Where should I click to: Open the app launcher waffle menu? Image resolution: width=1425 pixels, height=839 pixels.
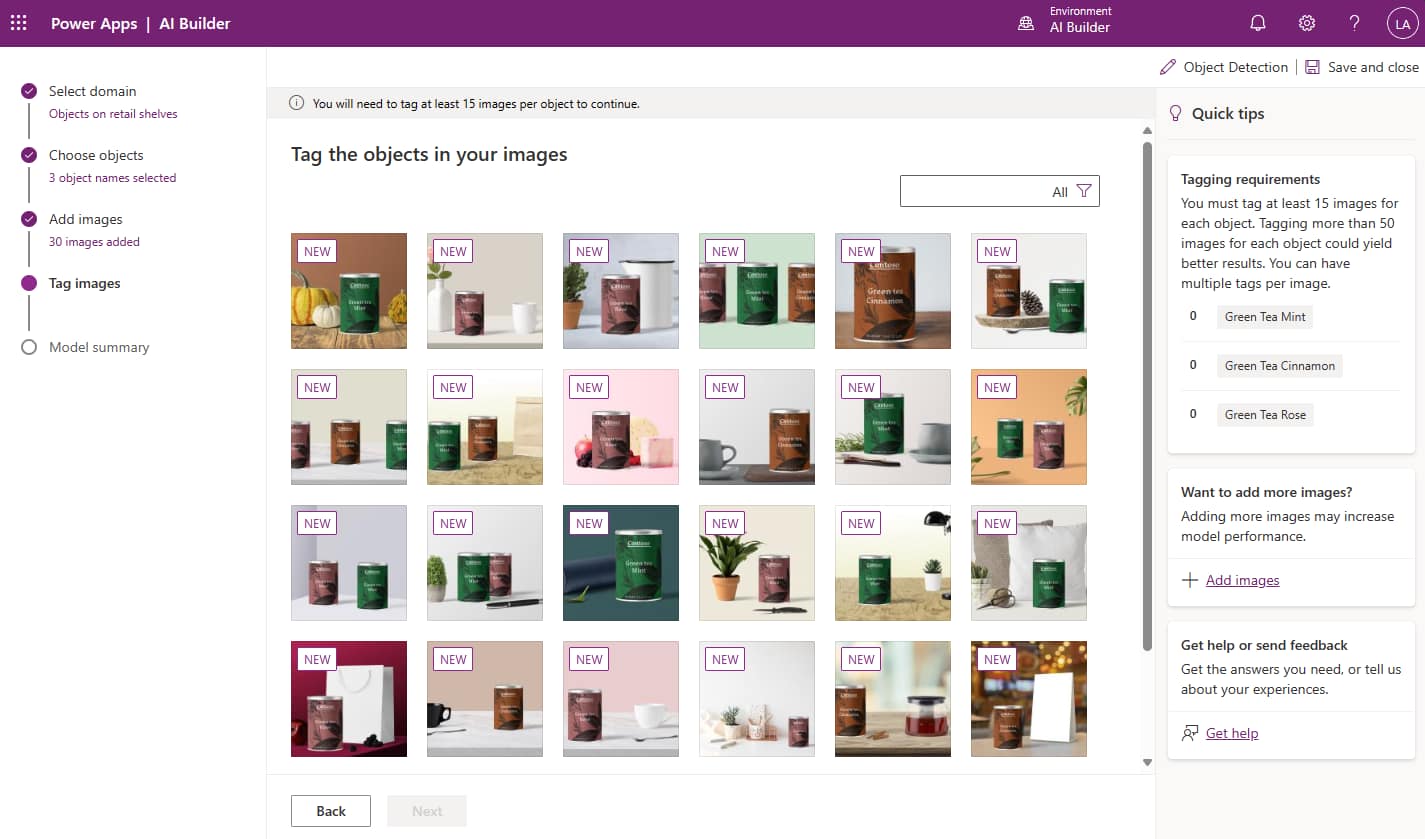(19, 23)
